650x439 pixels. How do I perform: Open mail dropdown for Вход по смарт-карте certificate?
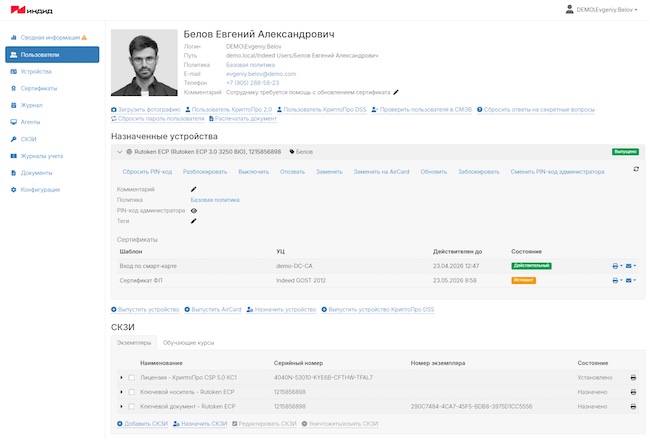pyautogui.click(x=631, y=266)
